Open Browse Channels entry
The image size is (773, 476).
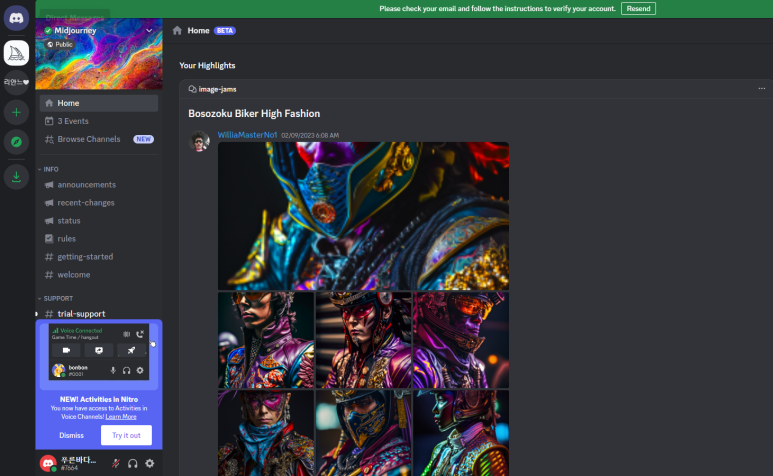[x=99, y=139]
